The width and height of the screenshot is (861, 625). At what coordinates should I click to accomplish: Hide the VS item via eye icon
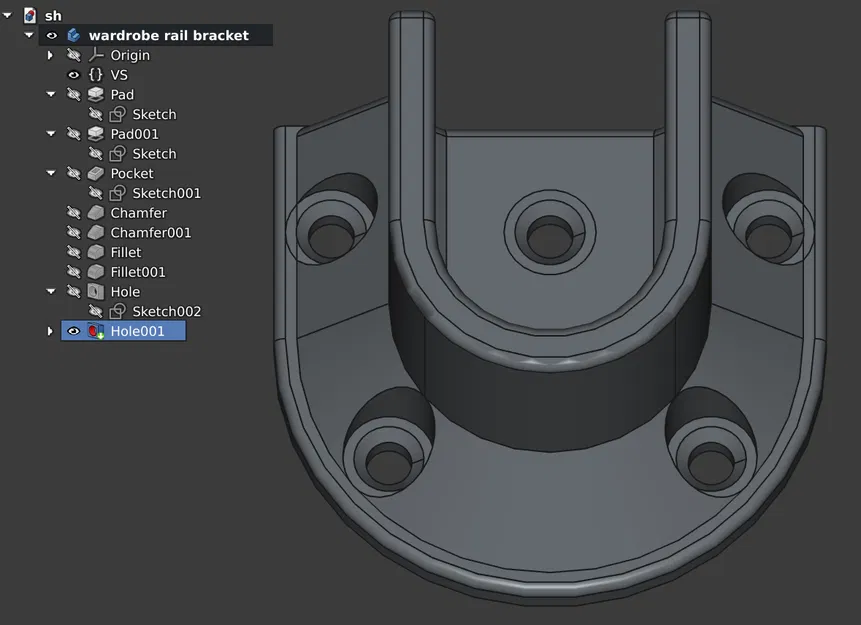(74, 75)
